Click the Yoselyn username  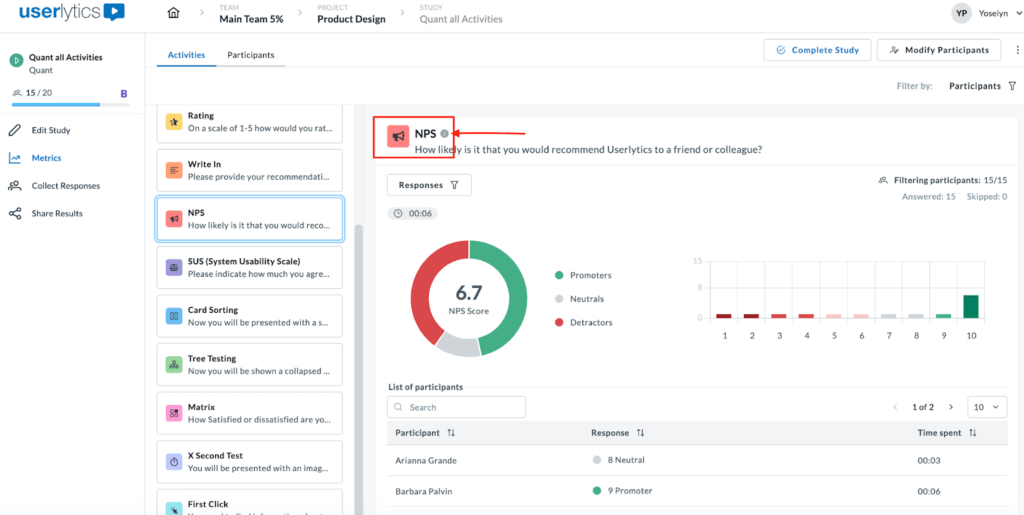993,13
